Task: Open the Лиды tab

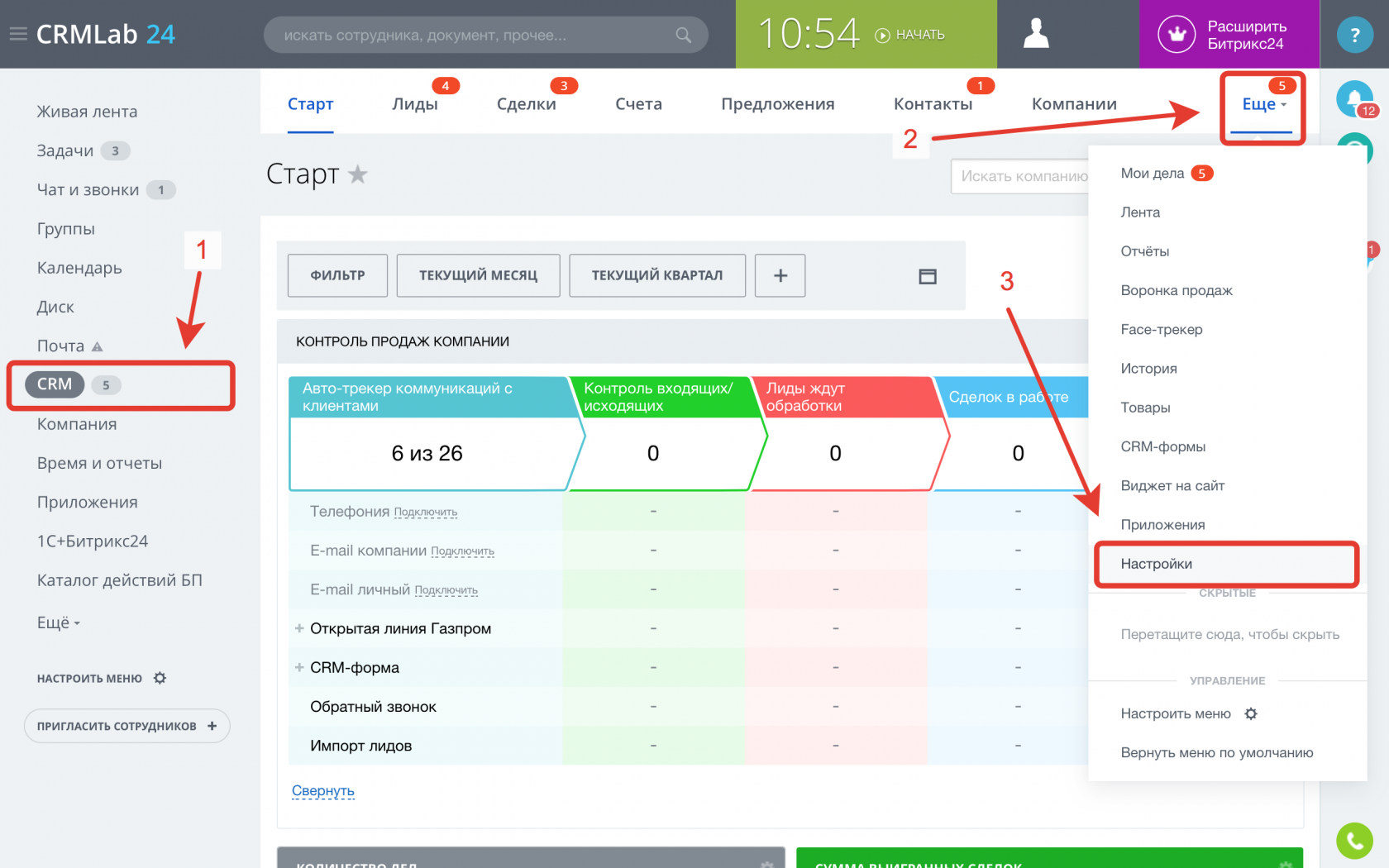Action: point(415,104)
